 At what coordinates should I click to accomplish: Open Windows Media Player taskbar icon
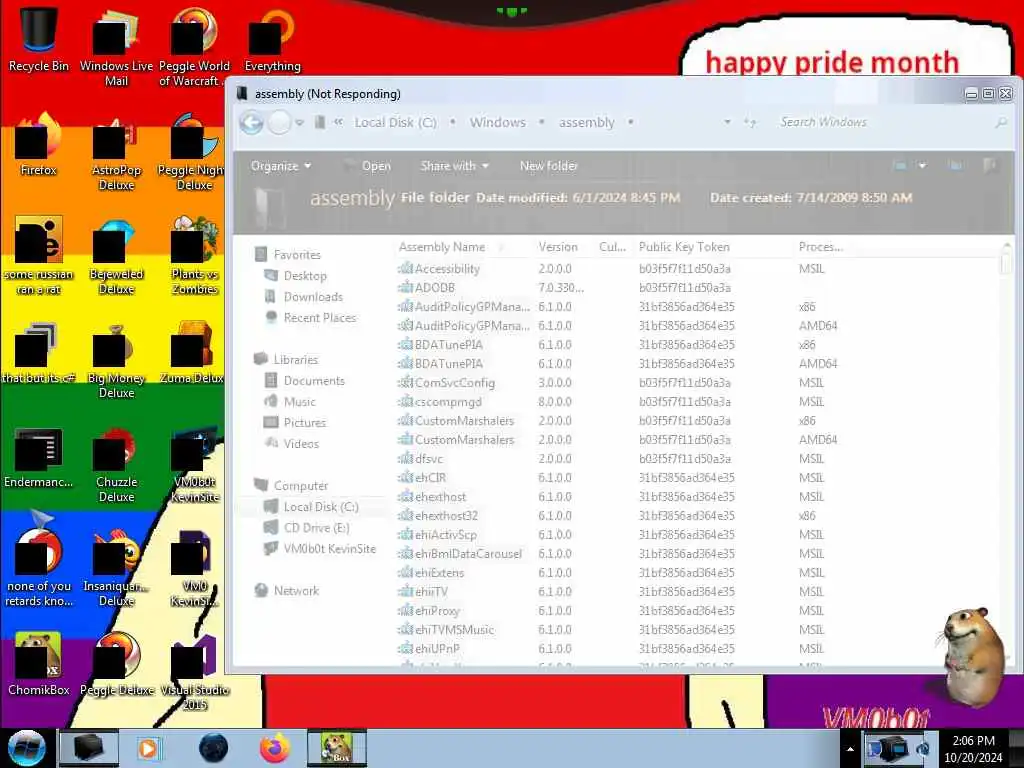pyautogui.click(x=148, y=748)
